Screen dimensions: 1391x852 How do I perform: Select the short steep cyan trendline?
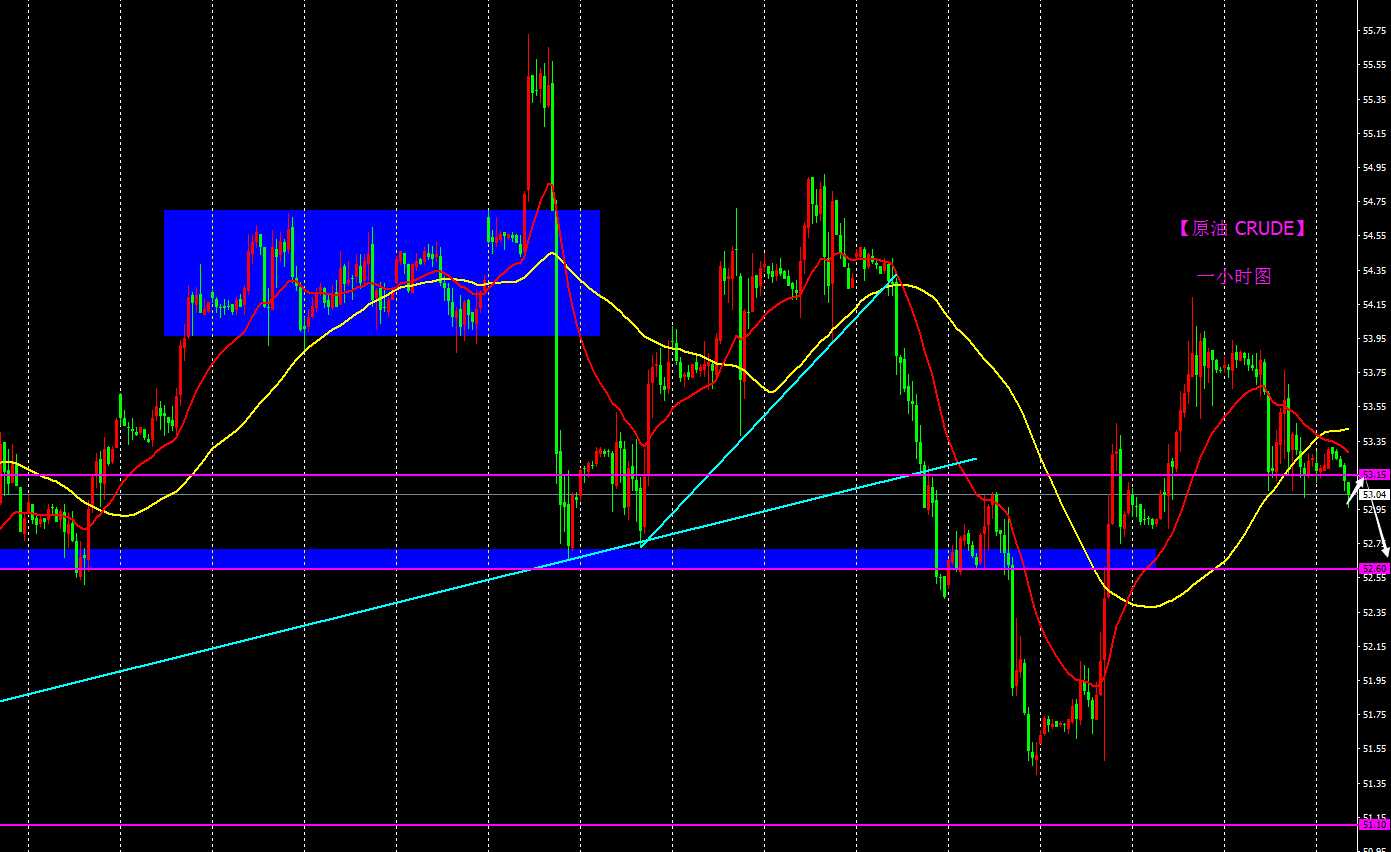[768, 412]
